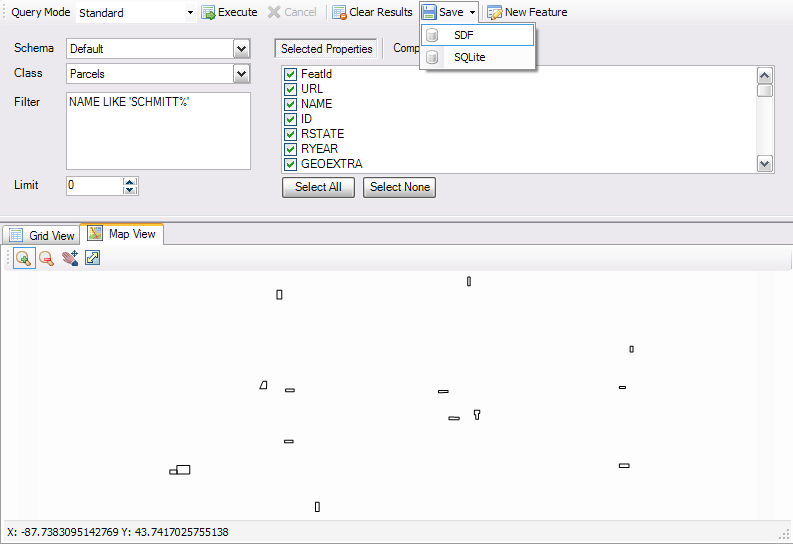Uncheck the FeatId property checkbox
This screenshot has width=793, height=544.
[290, 74]
